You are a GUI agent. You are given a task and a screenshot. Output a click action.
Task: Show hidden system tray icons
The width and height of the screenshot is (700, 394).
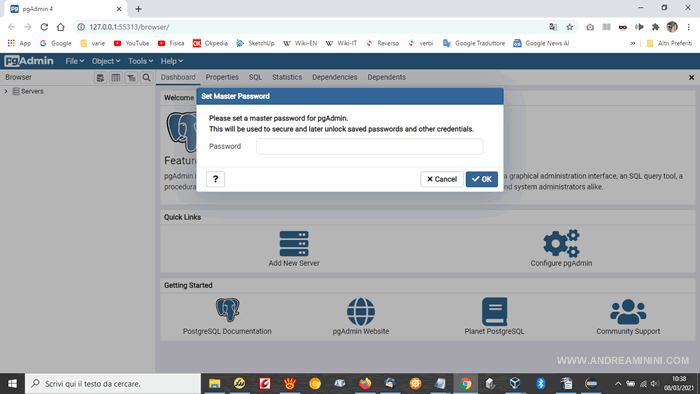618,384
